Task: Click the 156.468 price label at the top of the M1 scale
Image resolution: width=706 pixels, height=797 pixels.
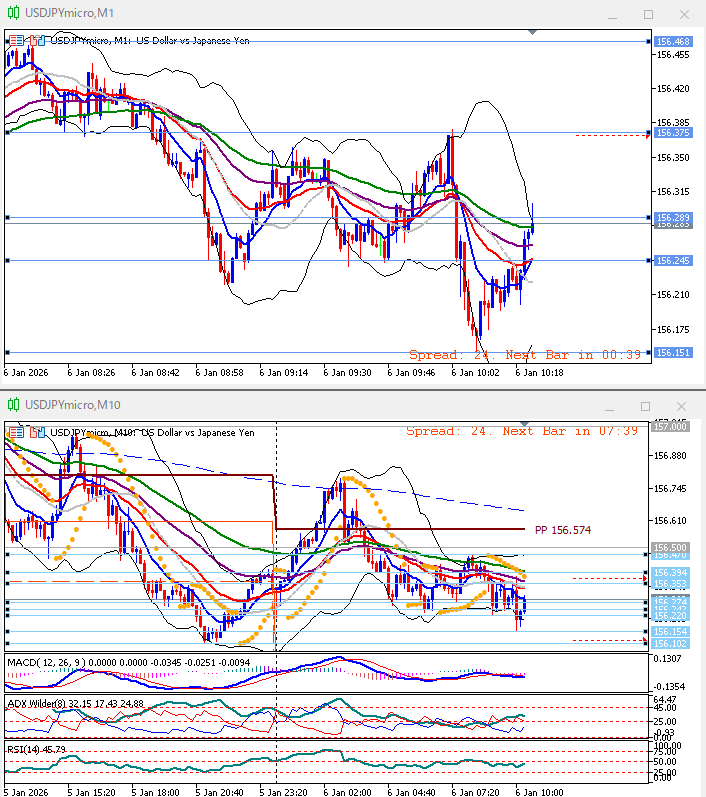Action: [x=674, y=41]
